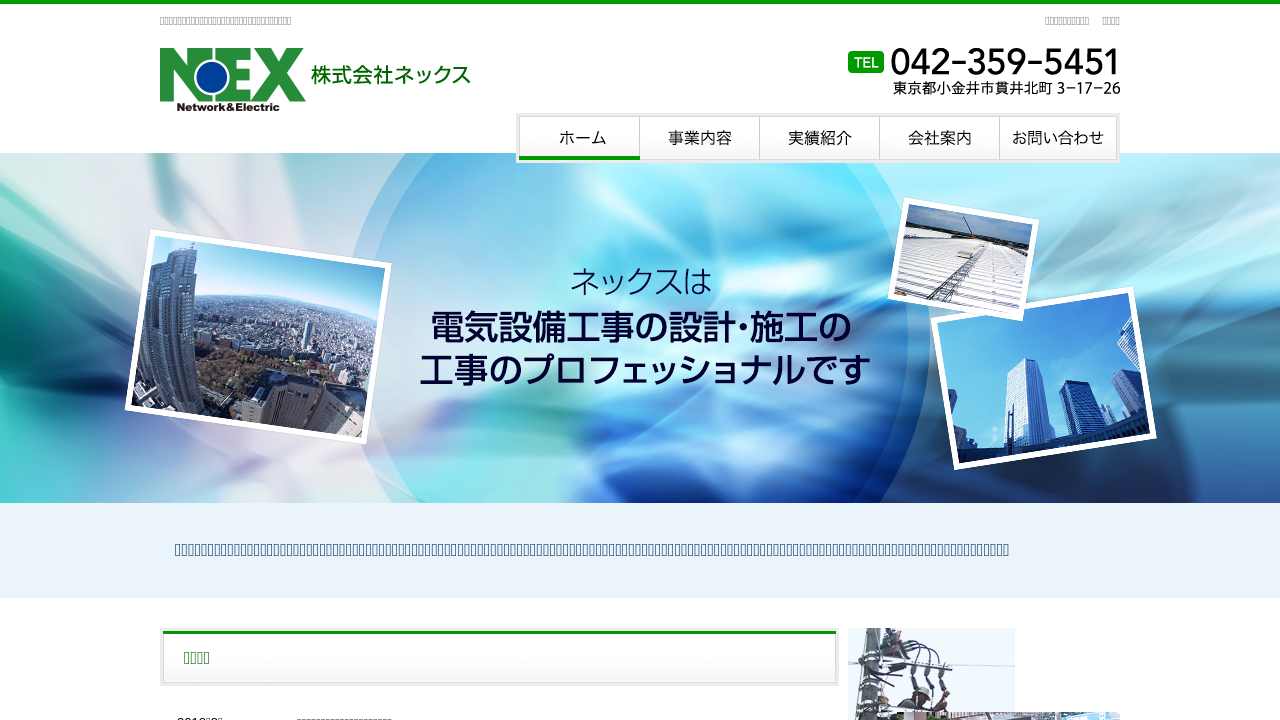Click the blue office towers photo

tap(1043, 378)
